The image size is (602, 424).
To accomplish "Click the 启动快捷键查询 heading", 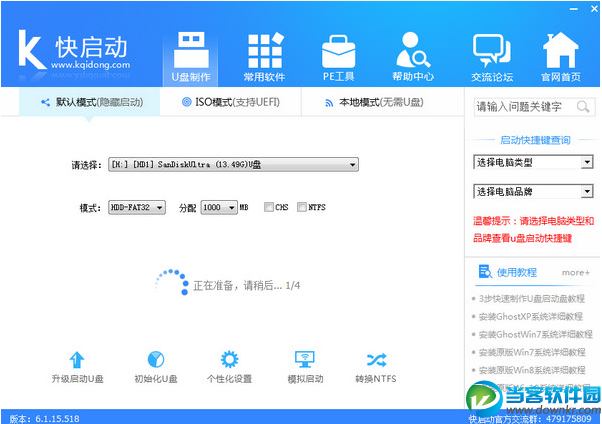I will pos(535,140).
